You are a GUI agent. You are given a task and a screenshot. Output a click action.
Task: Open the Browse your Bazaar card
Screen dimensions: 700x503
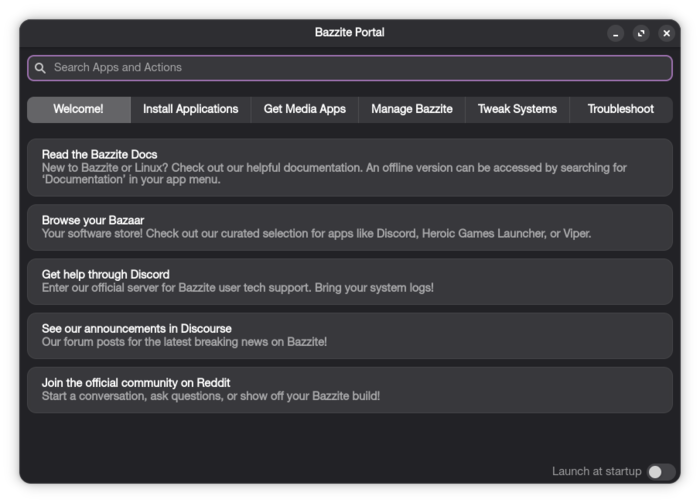pyautogui.click(x=350, y=227)
